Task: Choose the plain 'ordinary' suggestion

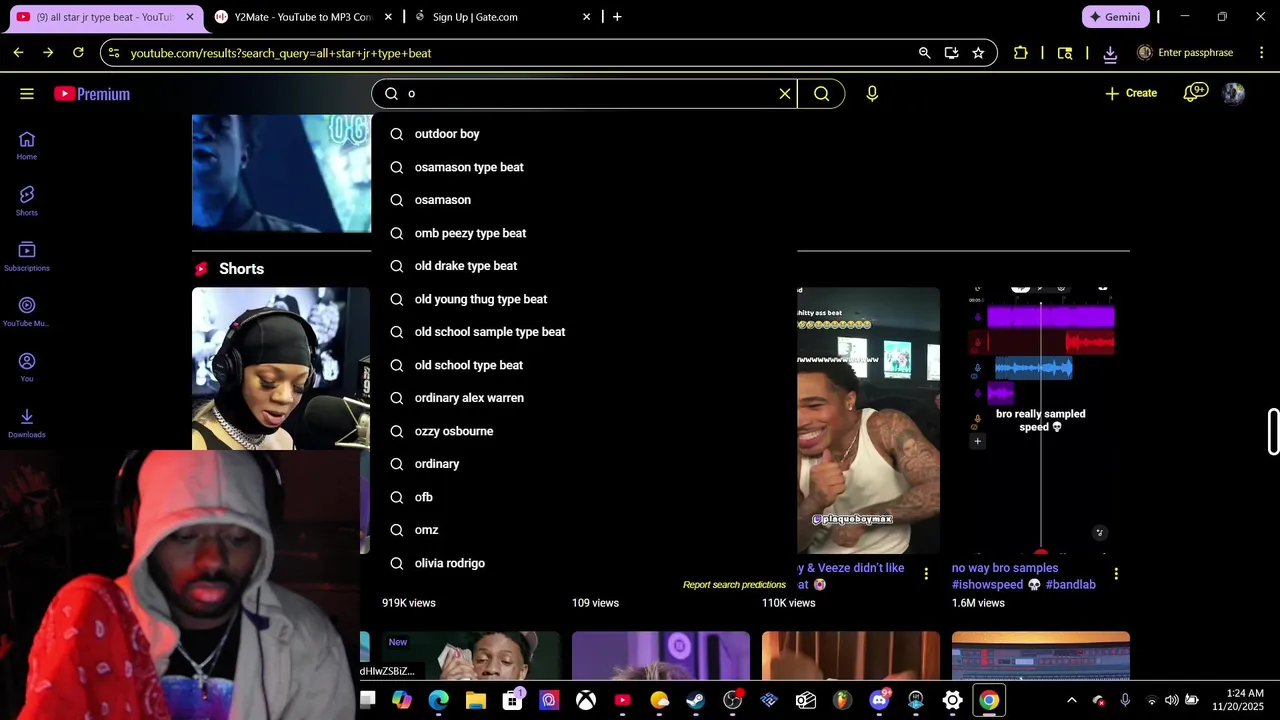Action: coord(584,464)
